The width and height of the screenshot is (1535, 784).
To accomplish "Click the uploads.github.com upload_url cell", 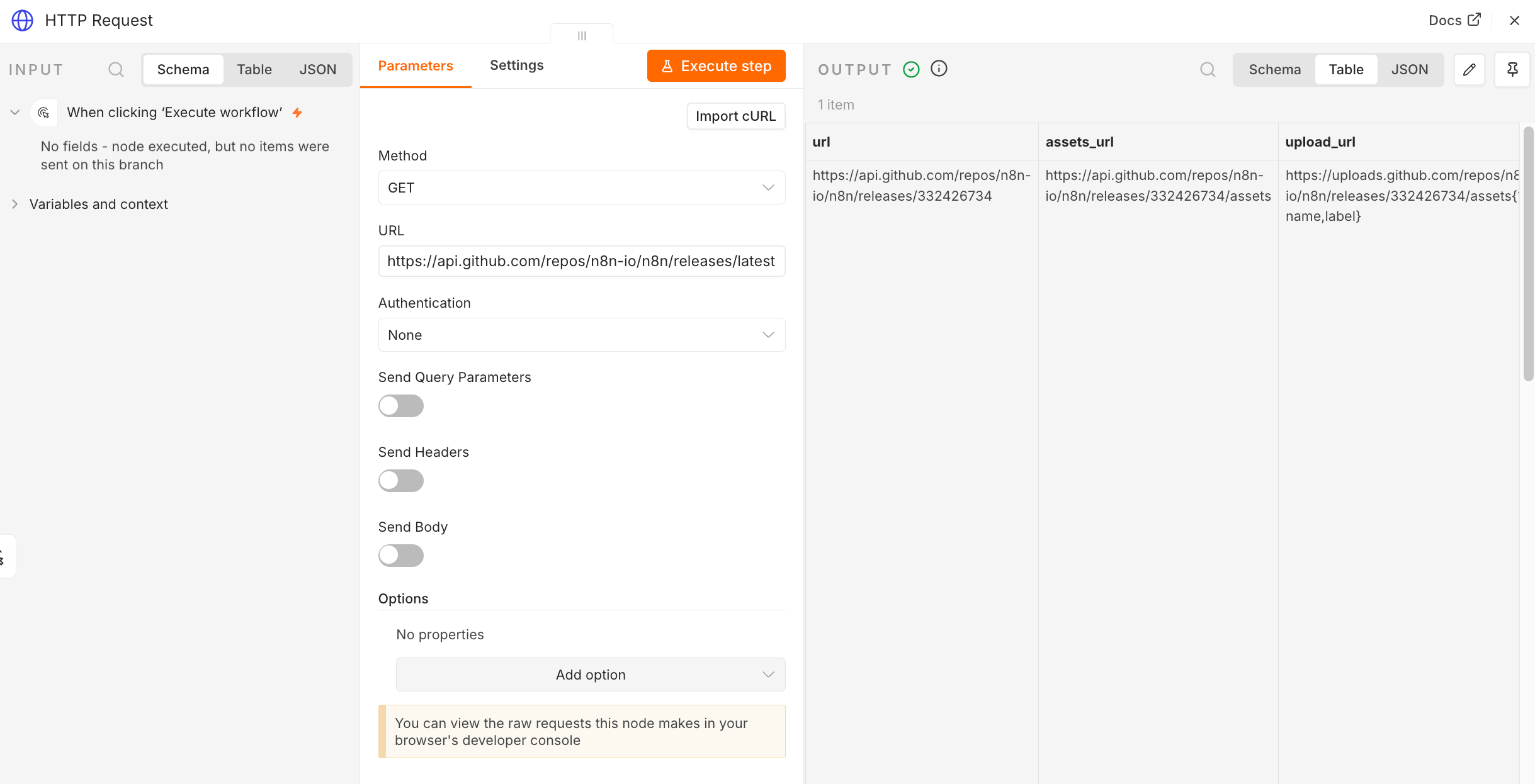I will click(x=1401, y=196).
